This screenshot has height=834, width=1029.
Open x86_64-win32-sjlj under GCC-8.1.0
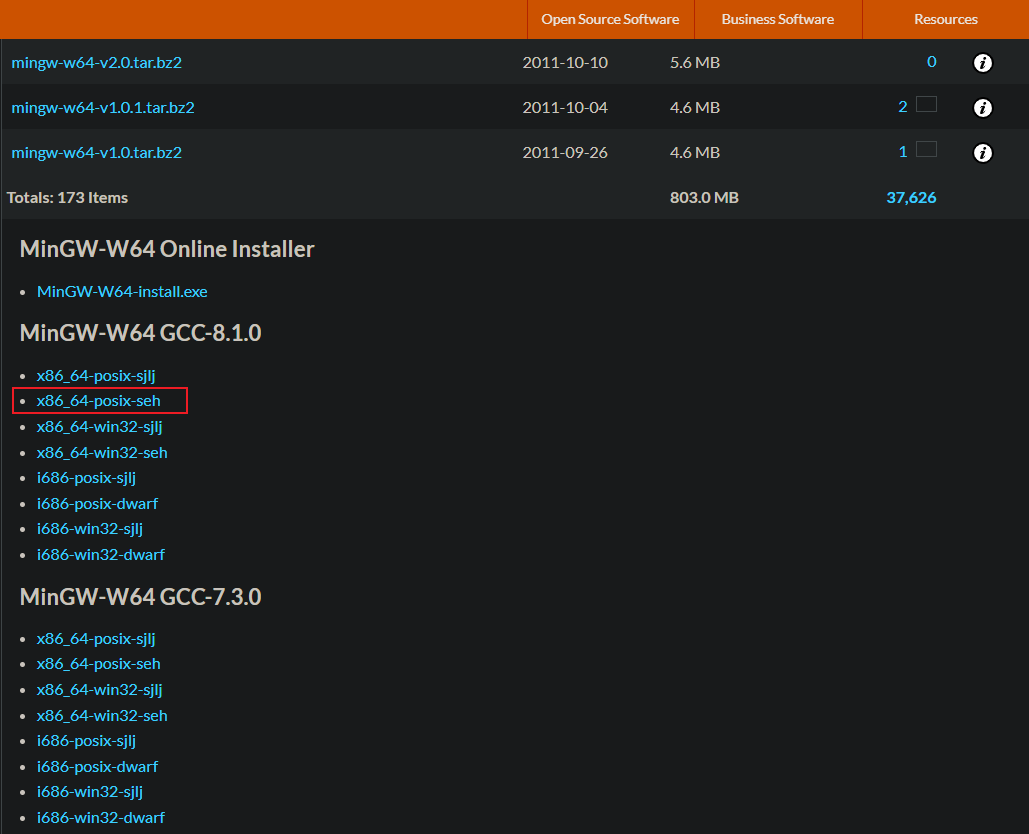(99, 427)
